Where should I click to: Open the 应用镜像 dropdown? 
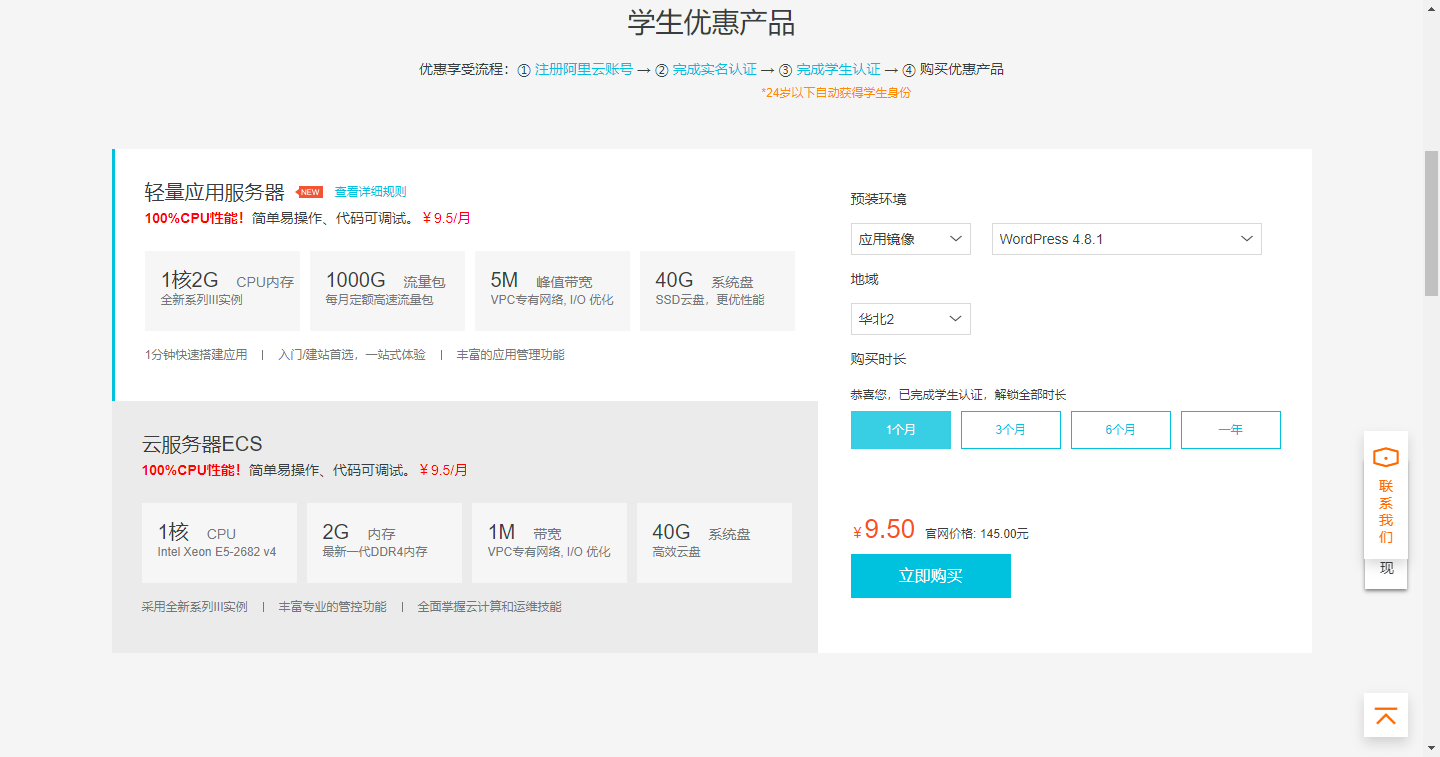coord(910,239)
